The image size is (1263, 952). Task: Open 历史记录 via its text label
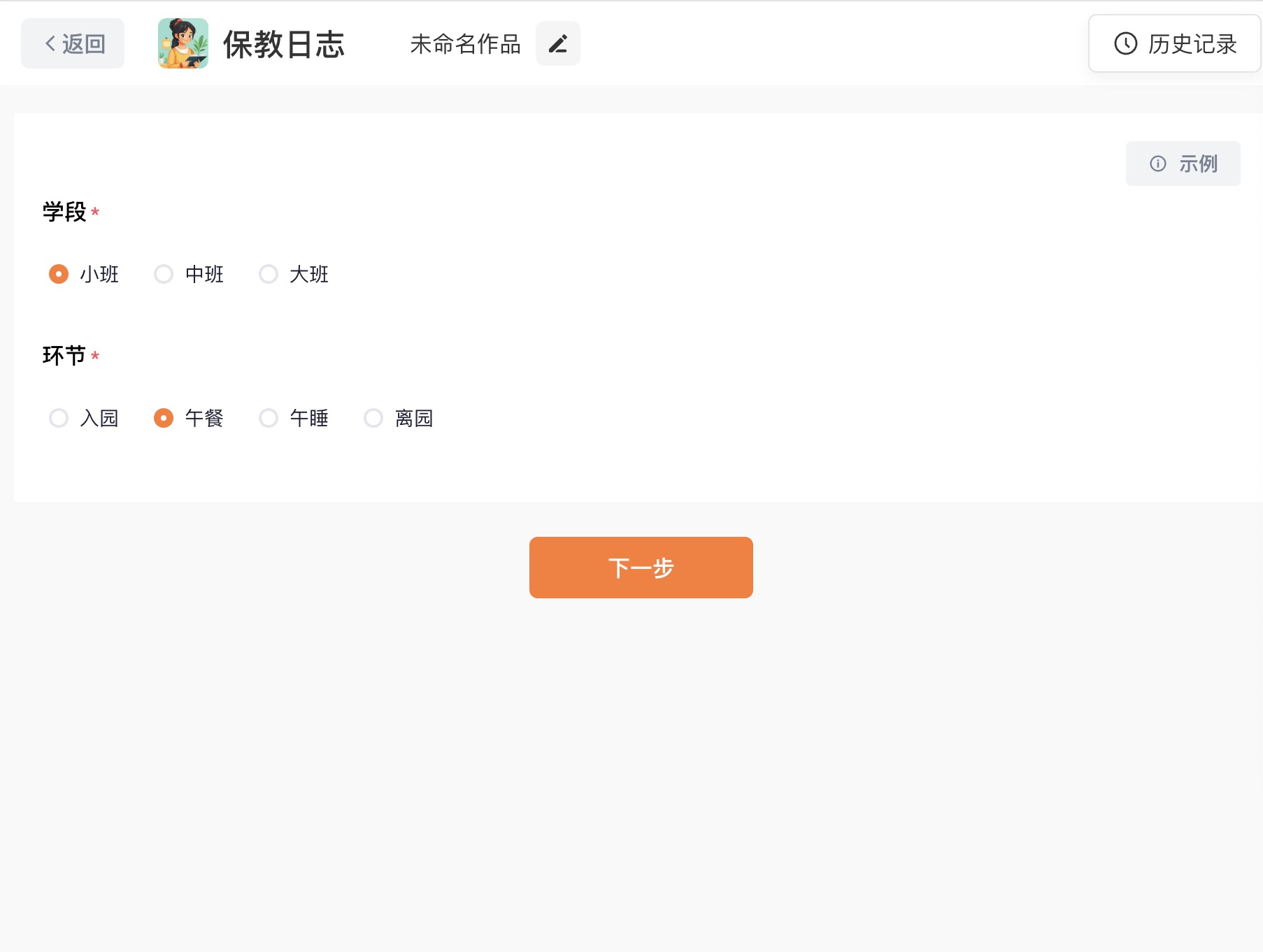click(1192, 44)
